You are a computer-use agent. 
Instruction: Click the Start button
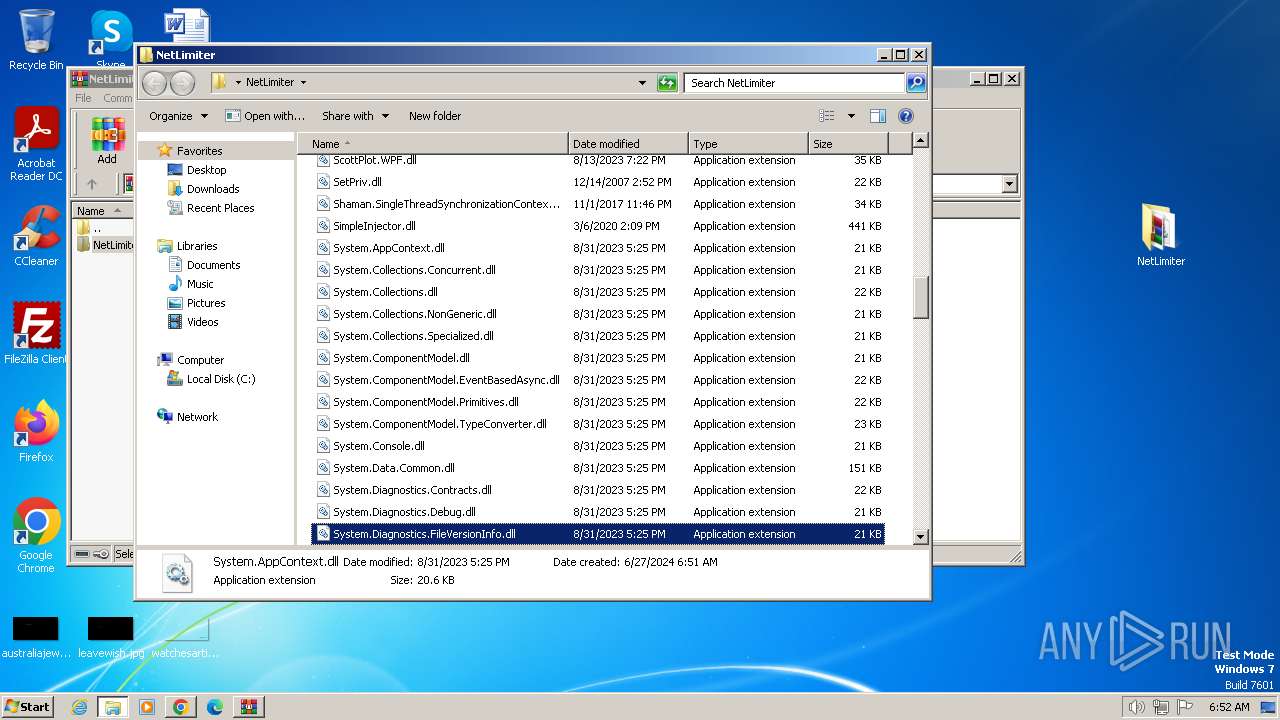coord(27,707)
